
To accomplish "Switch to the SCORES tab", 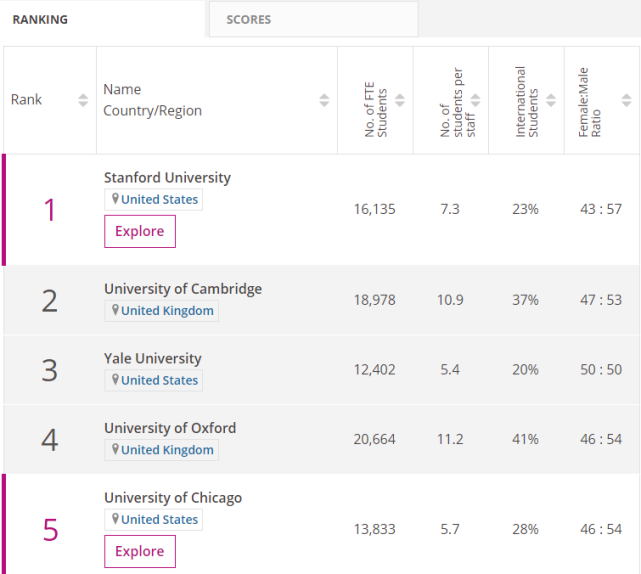I will point(248,19).
